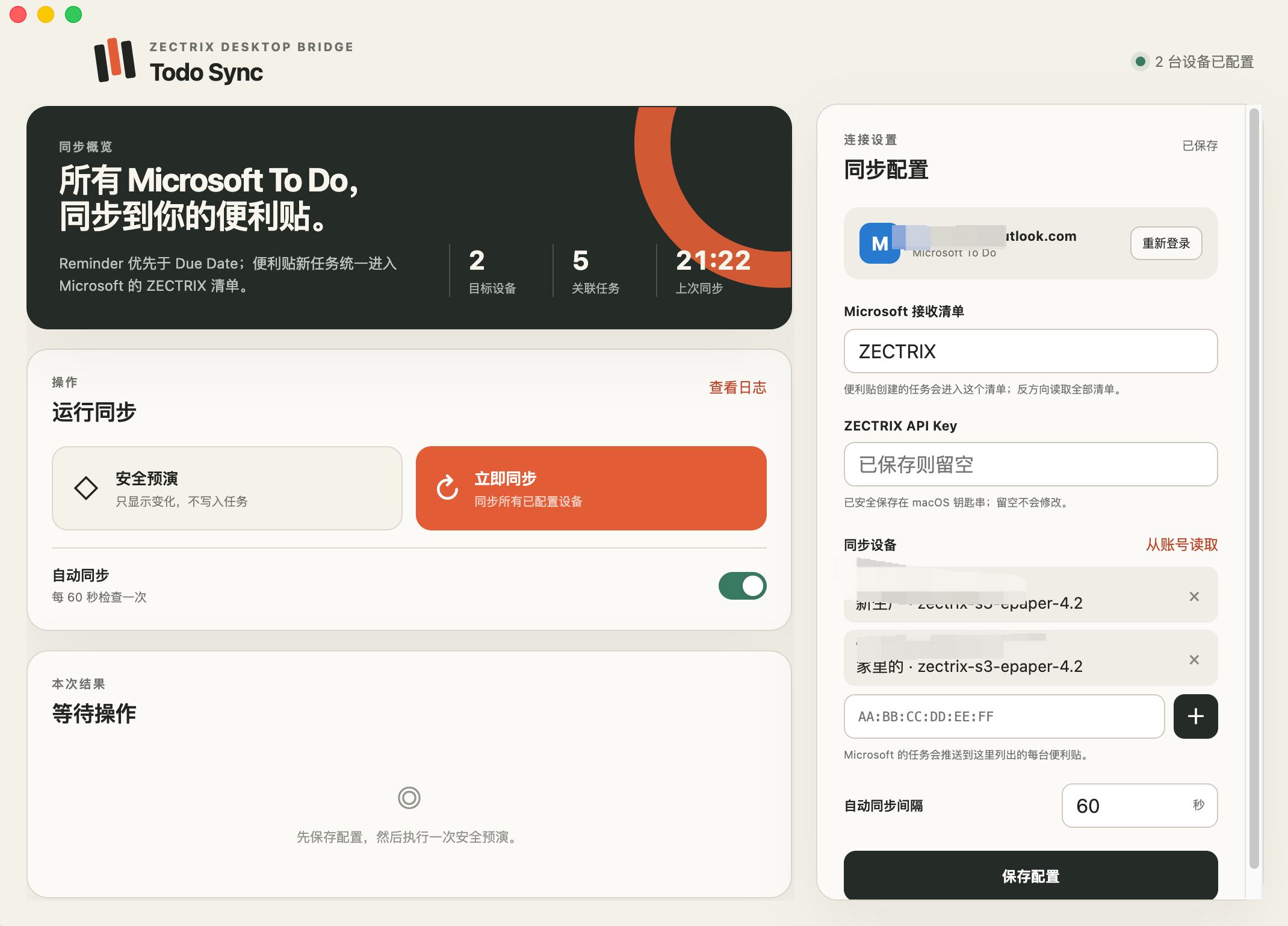This screenshot has height=926, width=1288.
Task: Click the green device status dot
Action: click(1140, 61)
